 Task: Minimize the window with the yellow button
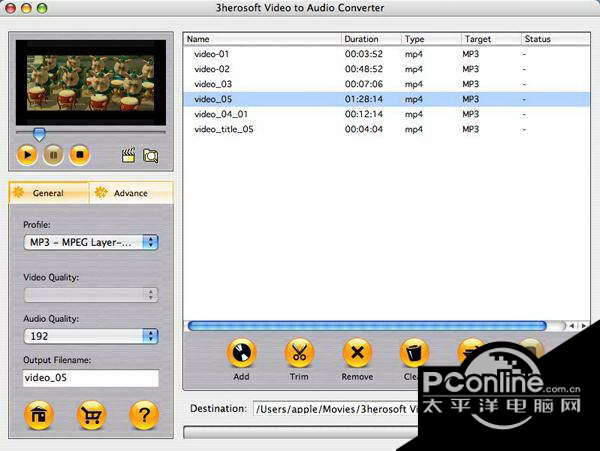coord(26,8)
